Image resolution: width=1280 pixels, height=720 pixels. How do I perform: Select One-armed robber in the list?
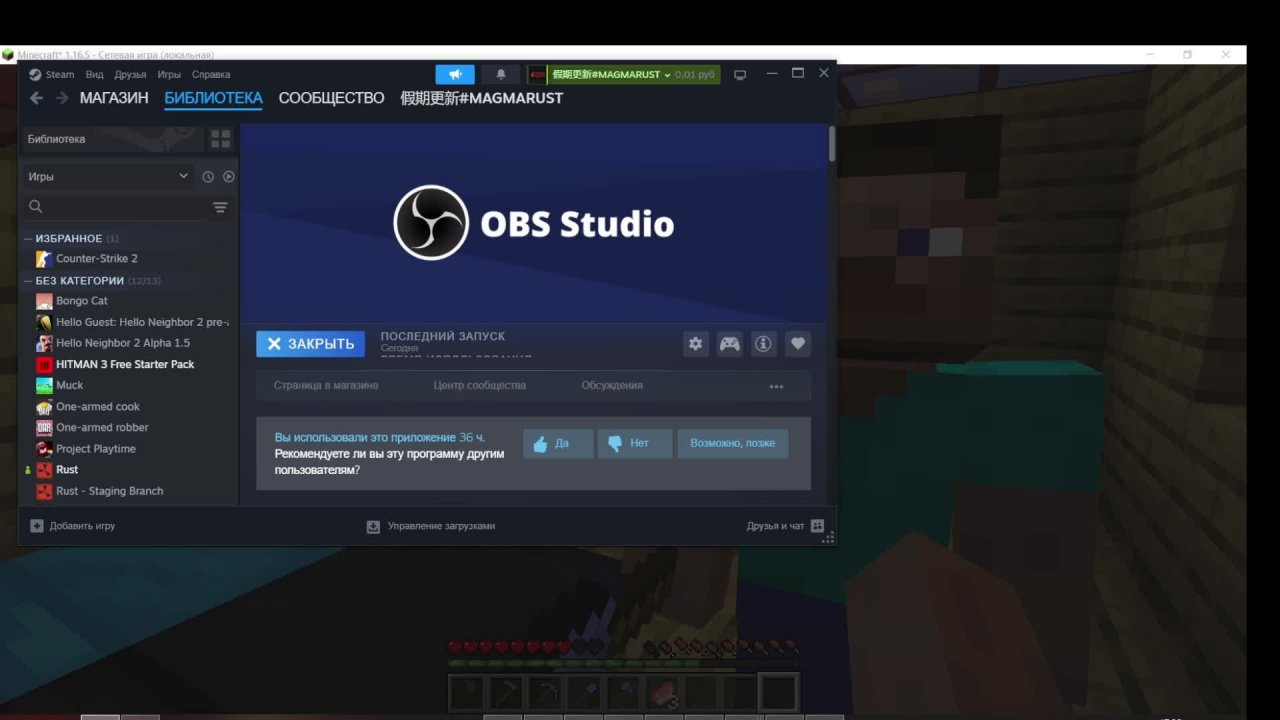(x=102, y=428)
